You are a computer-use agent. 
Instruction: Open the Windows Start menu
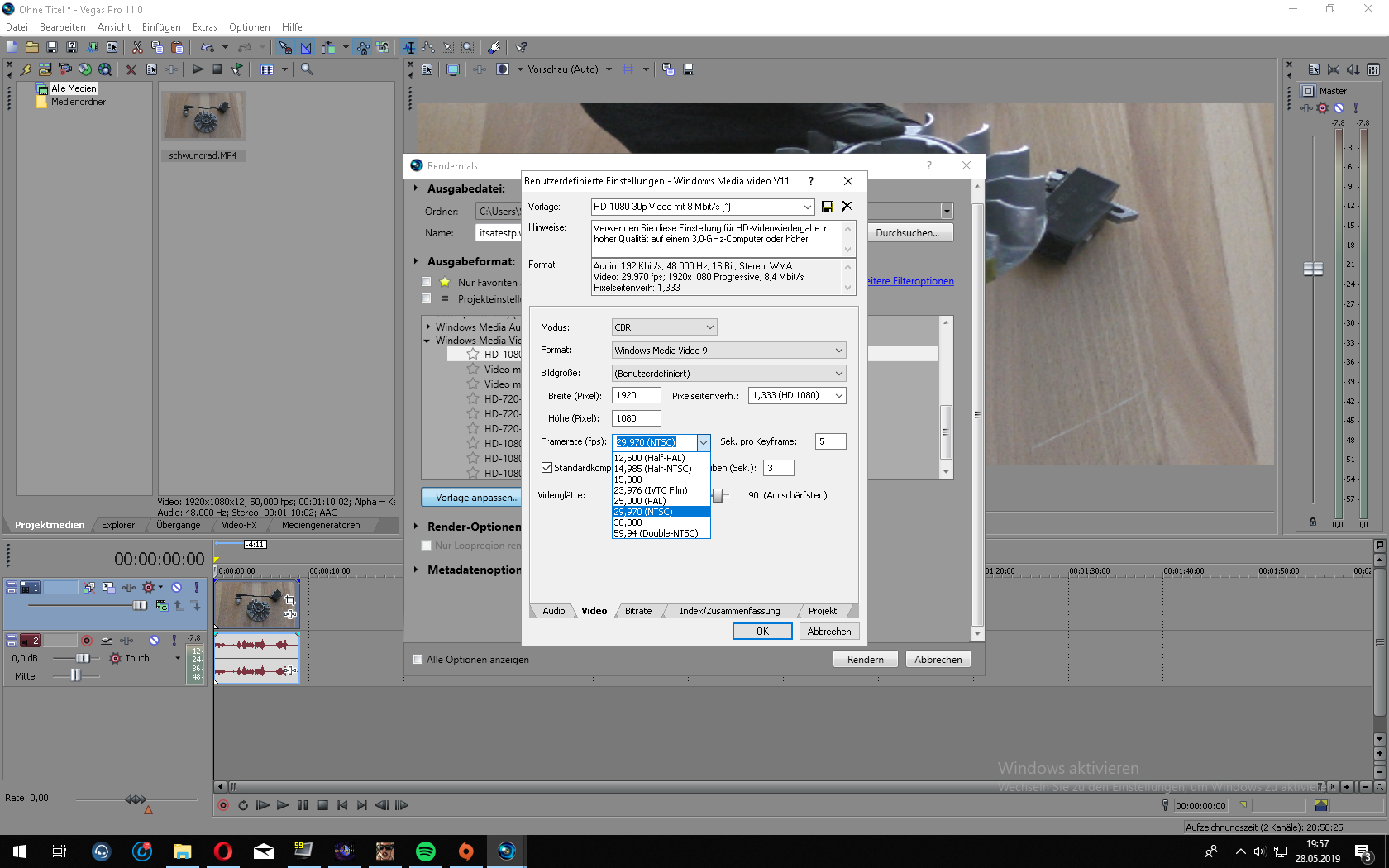tap(20, 851)
